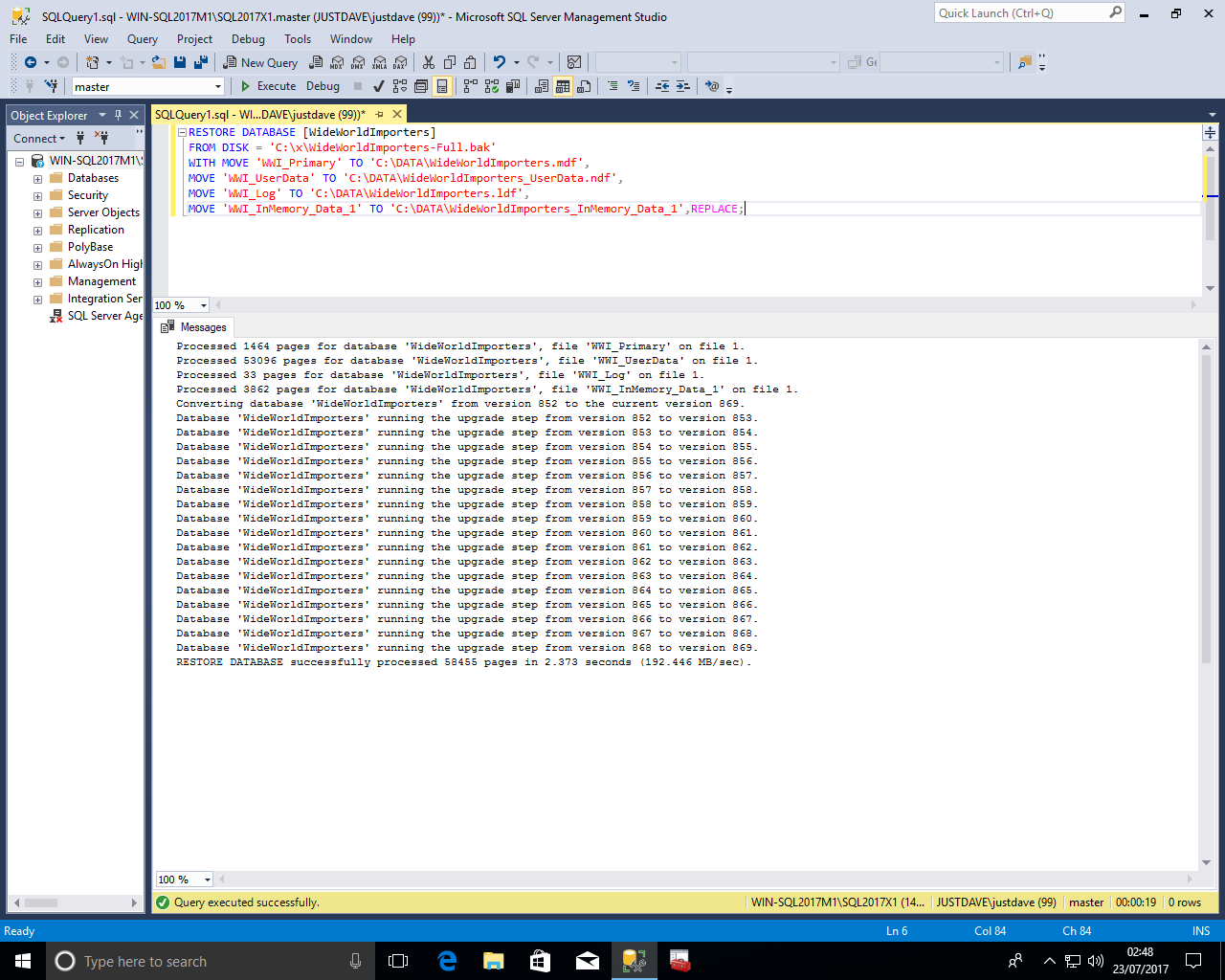This screenshot has width=1225, height=980.
Task: Click the Cut scissors icon
Action: coord(428,63)
